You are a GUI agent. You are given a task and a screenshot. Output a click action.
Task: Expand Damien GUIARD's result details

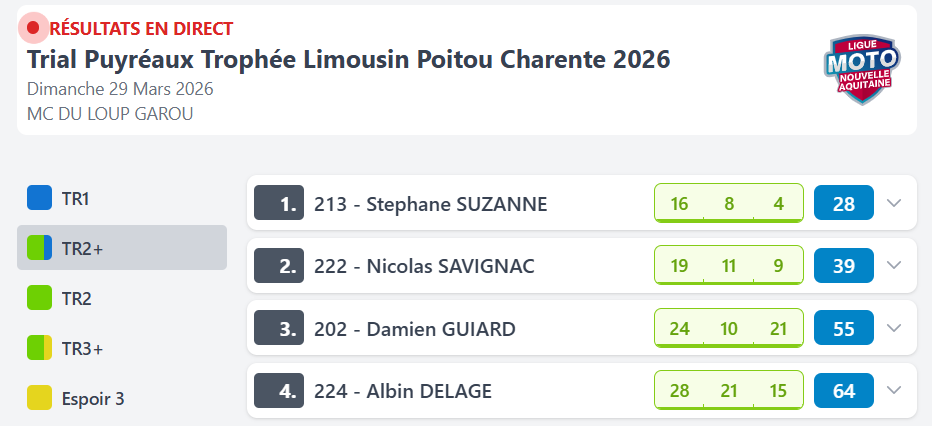coord(894,328)
